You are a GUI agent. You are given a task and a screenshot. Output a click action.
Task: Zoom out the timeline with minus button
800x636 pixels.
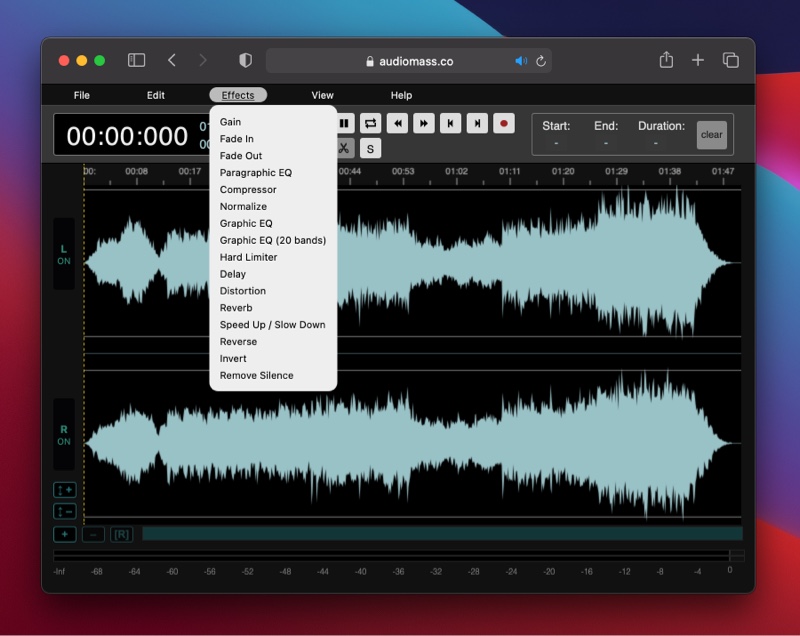93,535
